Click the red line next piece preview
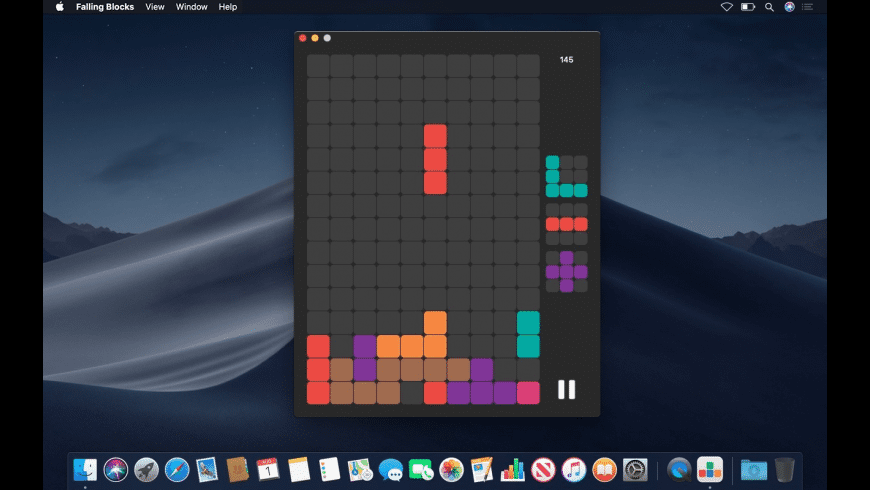Viewport: 870px width, 490px height. pyautogui.click(x=566, y=224)
